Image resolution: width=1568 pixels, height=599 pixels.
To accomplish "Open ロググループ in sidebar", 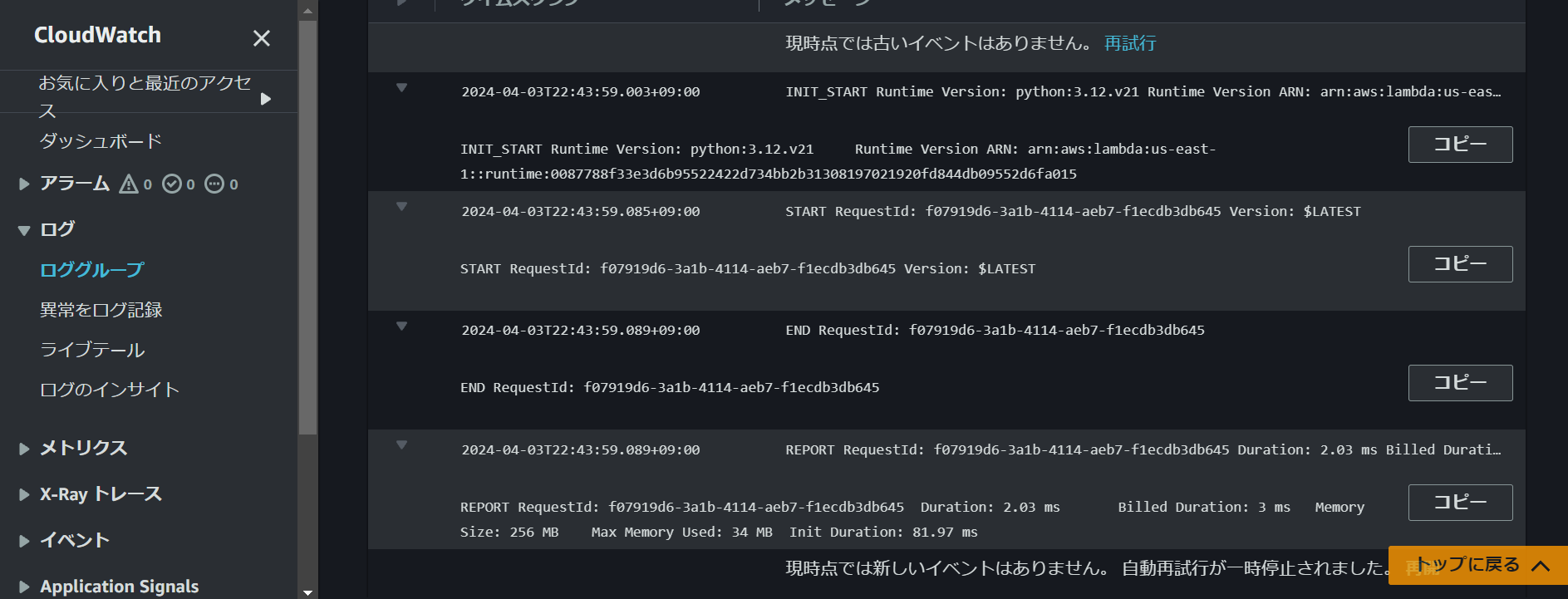I will (91, 270).
